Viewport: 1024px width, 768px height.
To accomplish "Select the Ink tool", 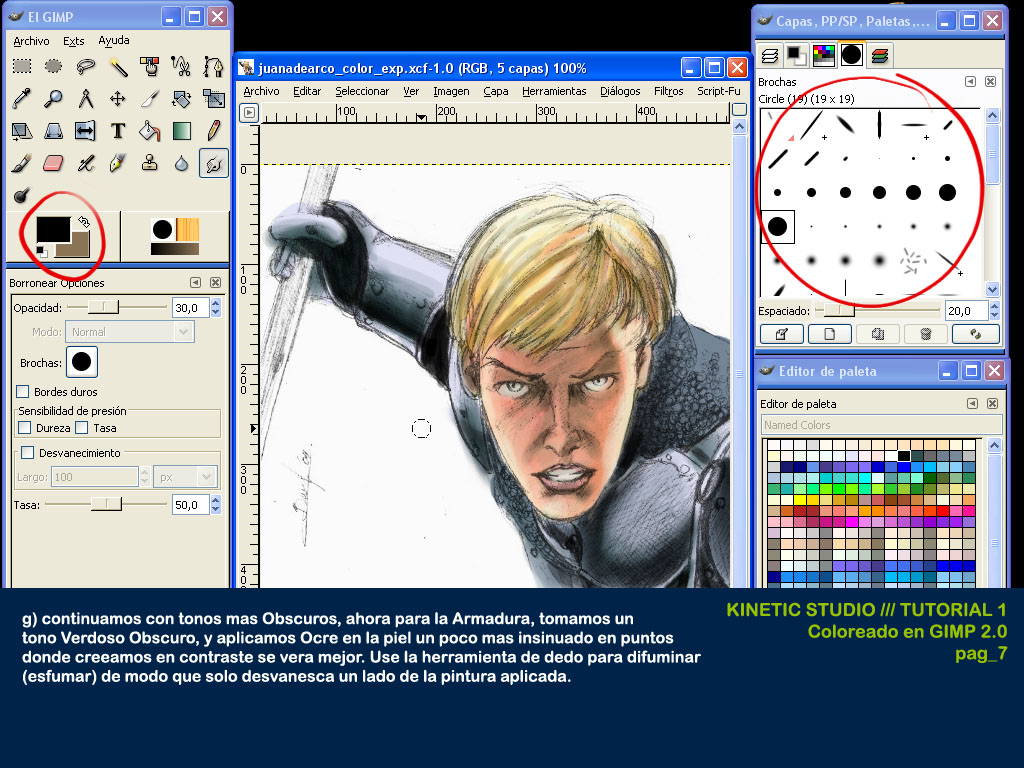I will coord(118,163).
